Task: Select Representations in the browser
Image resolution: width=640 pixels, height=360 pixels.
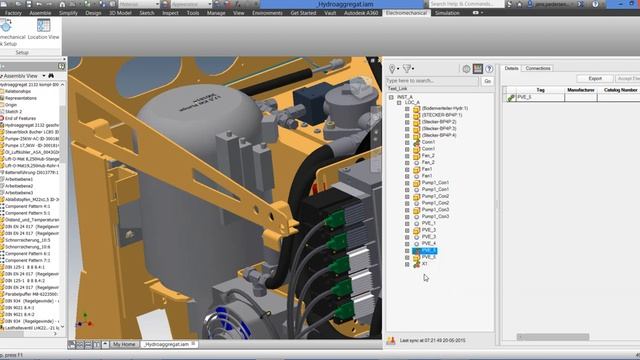Action: coord(20,98)
